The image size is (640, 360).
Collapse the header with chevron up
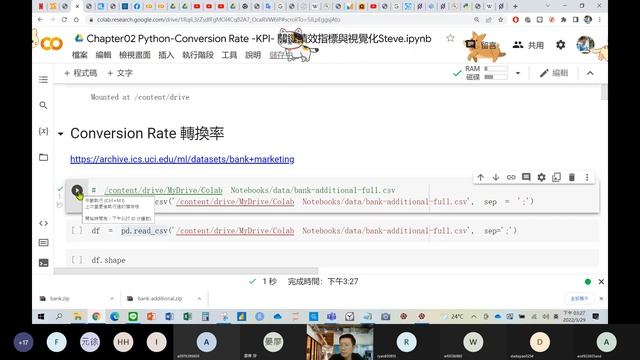click(590, 73)
